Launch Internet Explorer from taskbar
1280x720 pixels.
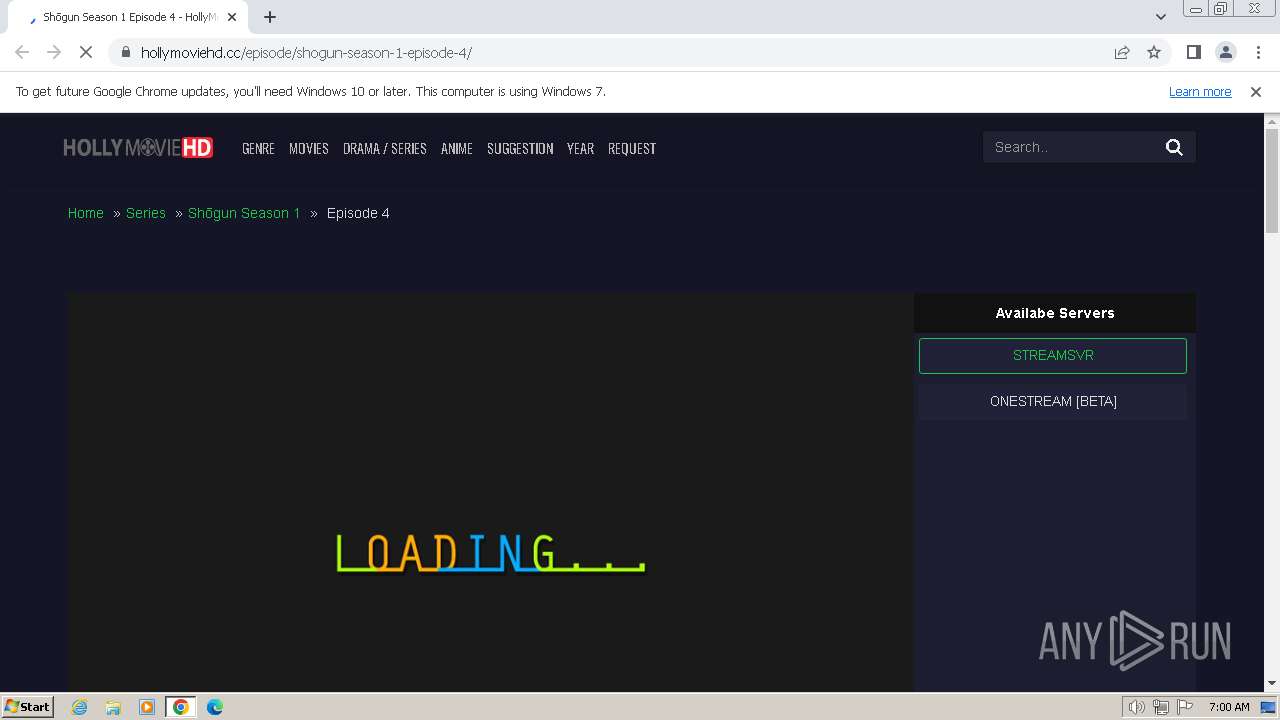click(79, 706)
